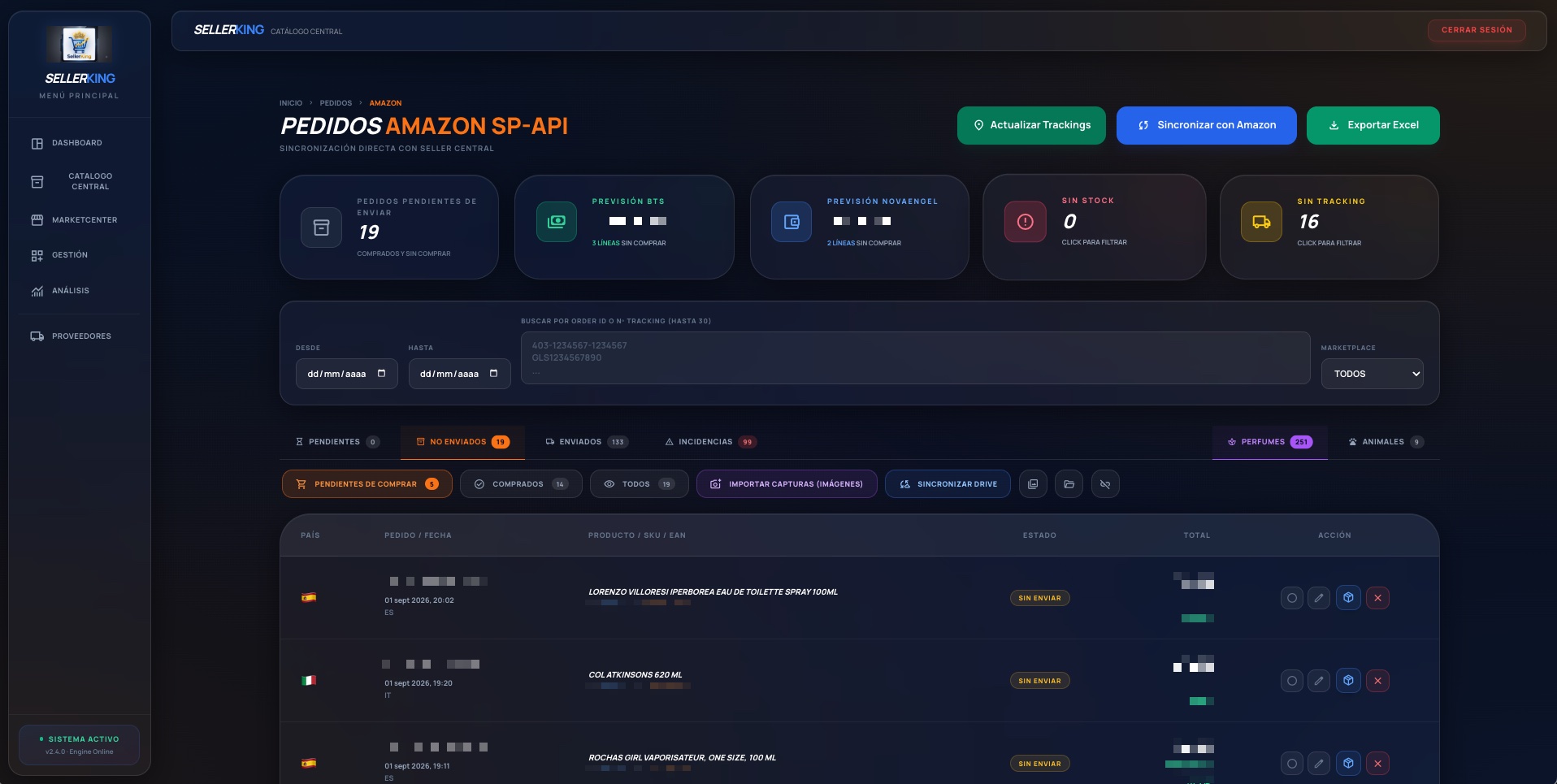The height and width of the screenshot is (784, 1557).
Task: Click the SellerKing logo image in the sidebar
Action: (80, 44)
